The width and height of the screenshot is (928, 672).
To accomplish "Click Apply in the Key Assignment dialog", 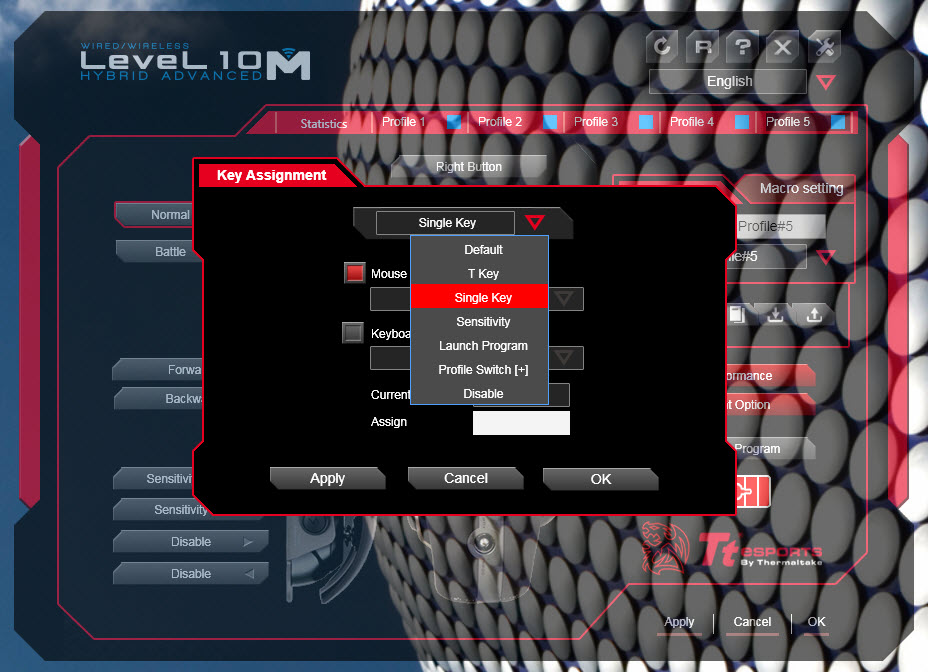I will [x=327, y=478].
